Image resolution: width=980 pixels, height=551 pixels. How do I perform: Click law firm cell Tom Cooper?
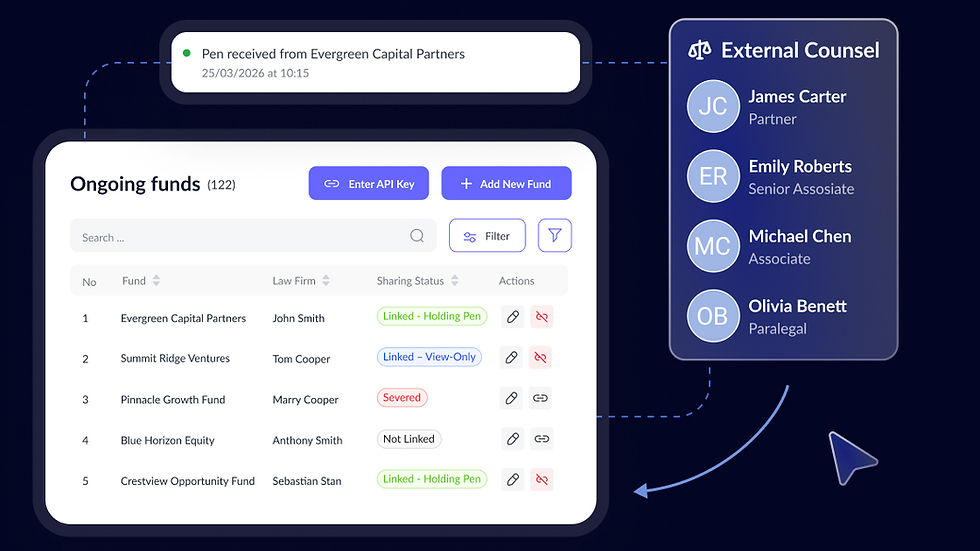point(301,359)
